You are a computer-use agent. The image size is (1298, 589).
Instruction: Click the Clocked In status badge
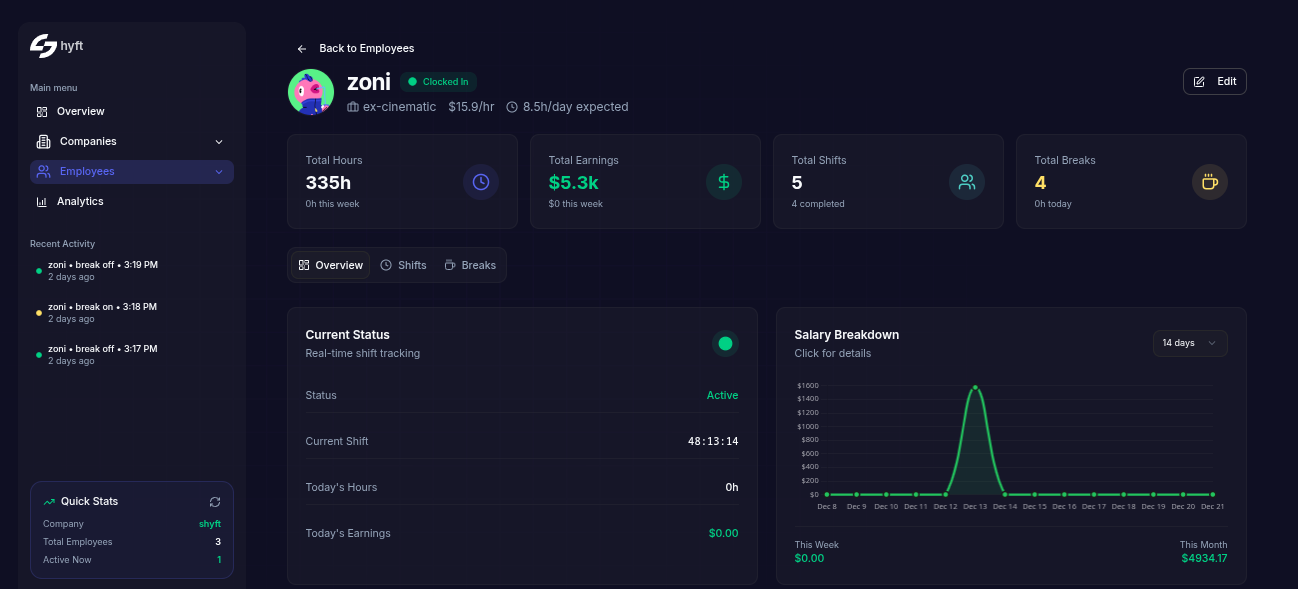(438, 82)
